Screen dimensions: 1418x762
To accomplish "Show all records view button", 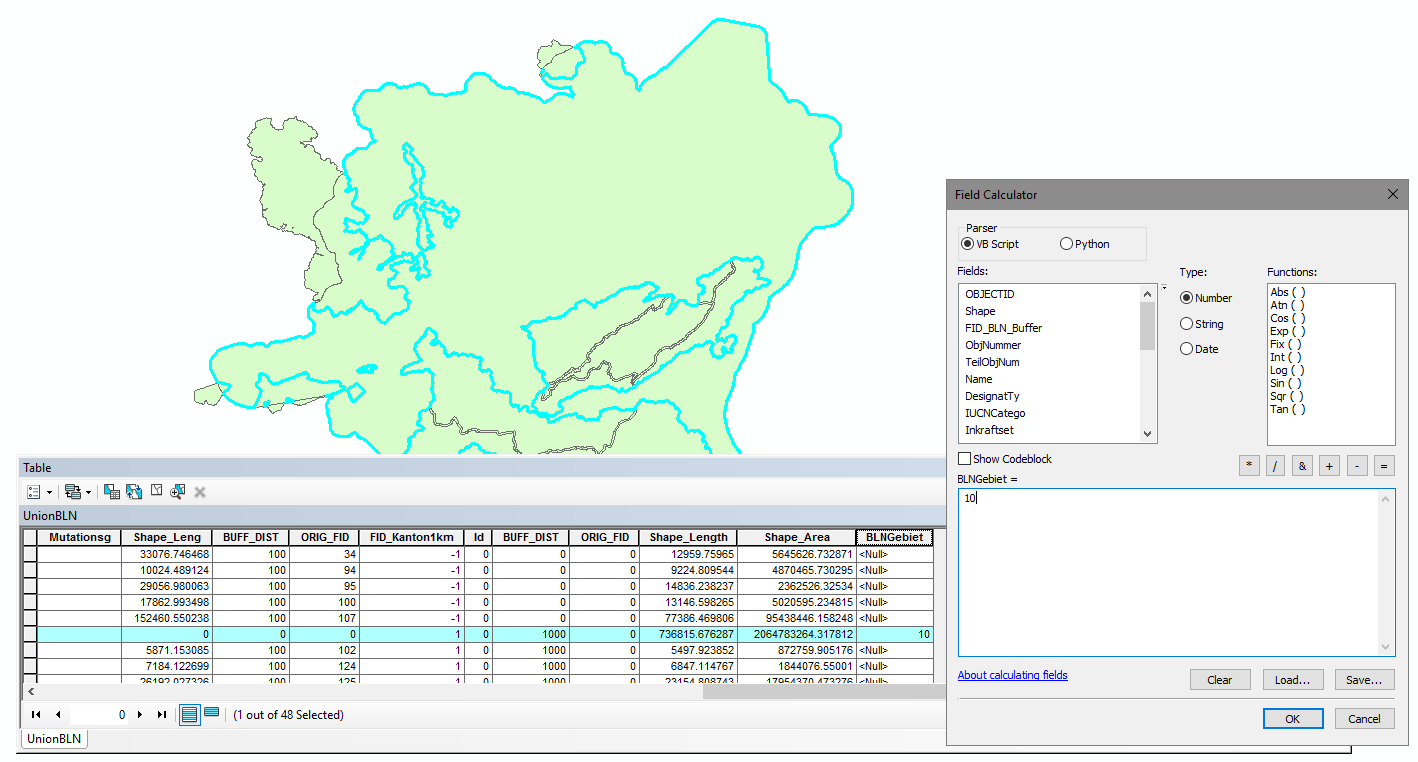I will click(189, 714).
